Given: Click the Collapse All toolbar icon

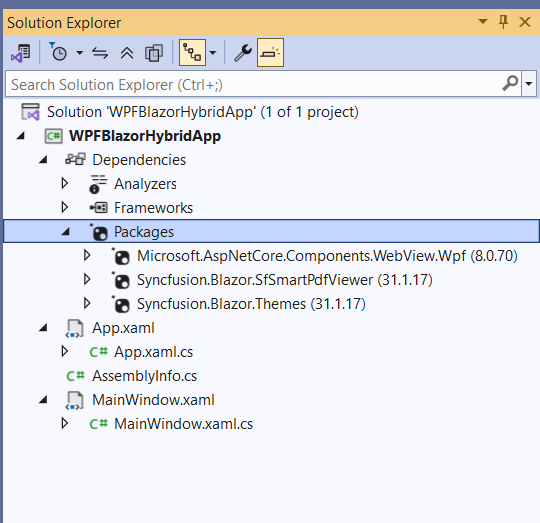Looking at the screenshot, I should tap(127, 53).
